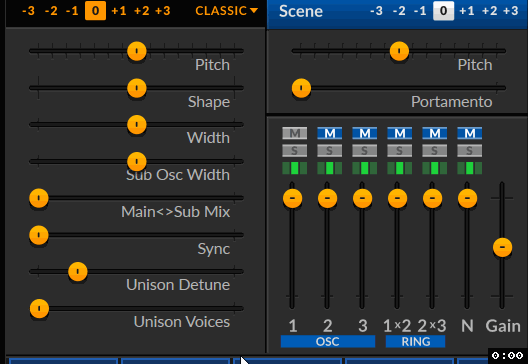The width and height of the screenshot is (528, 364).
Task: Click the Shape slider handle
Action: point(137,88)
